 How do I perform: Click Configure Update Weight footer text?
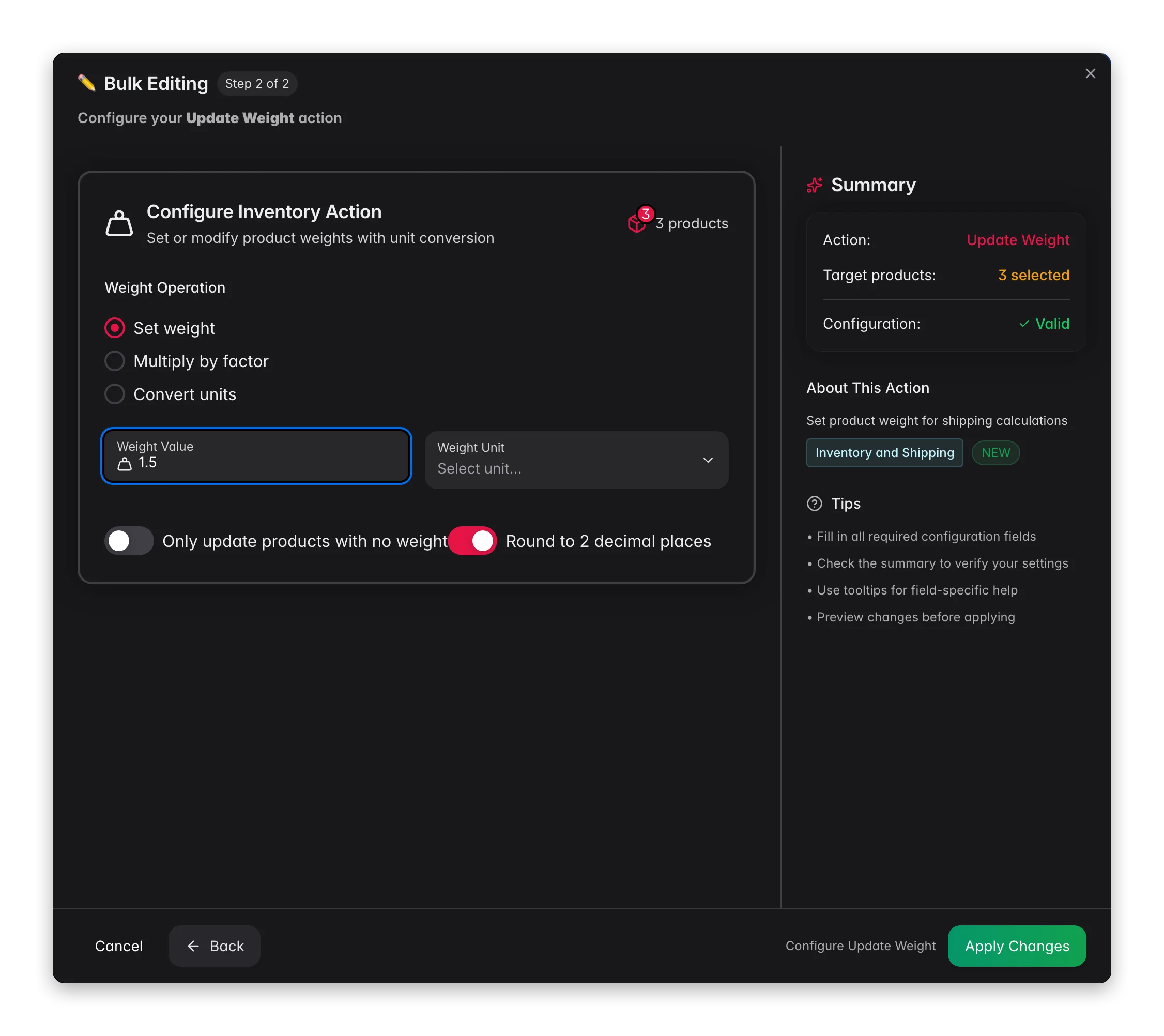point(861,946)
